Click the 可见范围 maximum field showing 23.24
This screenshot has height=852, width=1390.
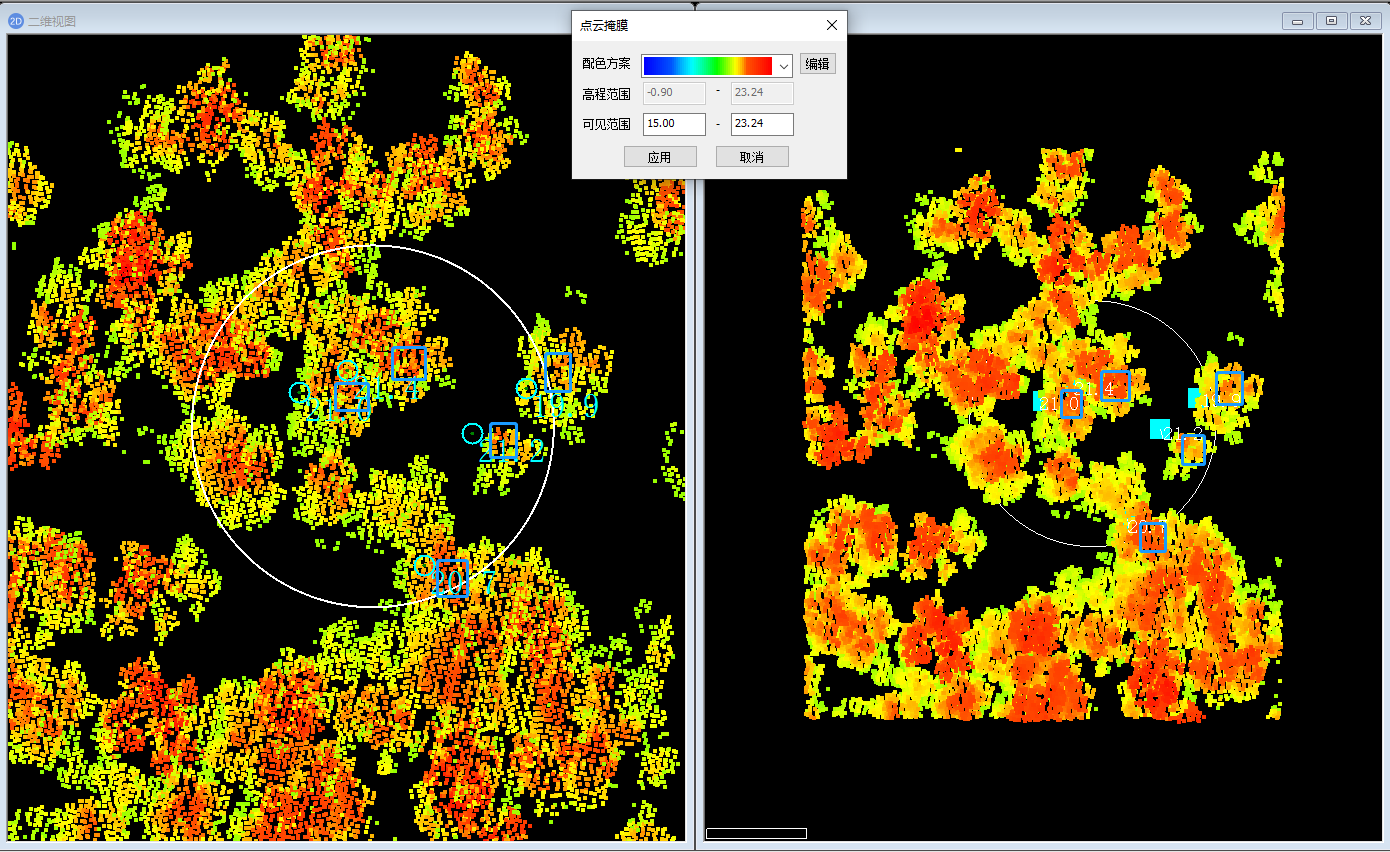click(x=763, y=124)
